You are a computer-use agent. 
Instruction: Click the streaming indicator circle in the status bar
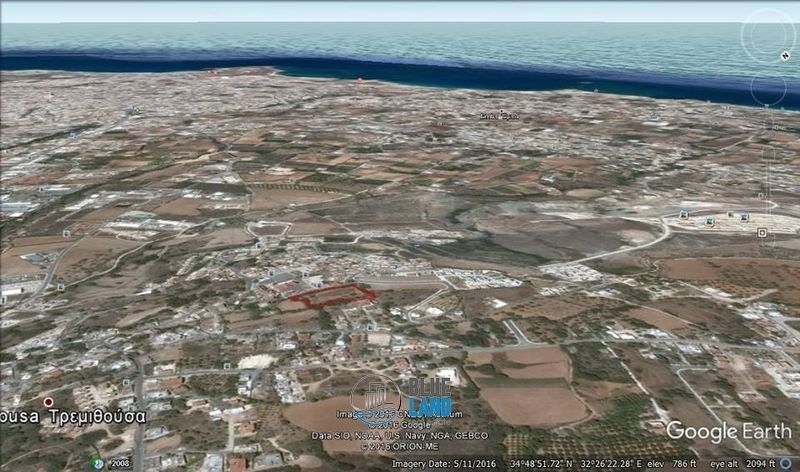point(786,463)
